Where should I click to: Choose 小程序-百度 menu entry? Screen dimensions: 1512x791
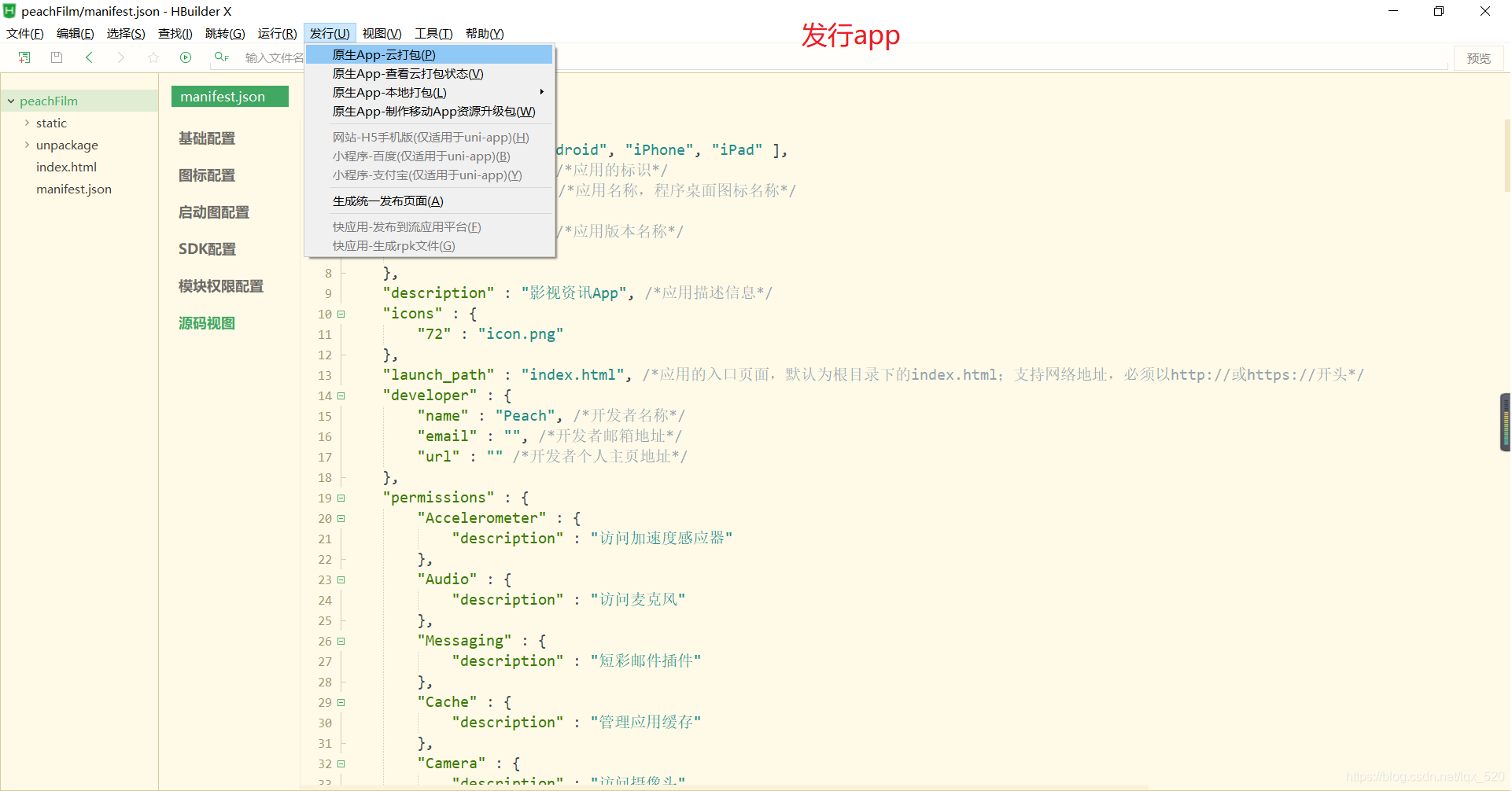pos(430,156)
